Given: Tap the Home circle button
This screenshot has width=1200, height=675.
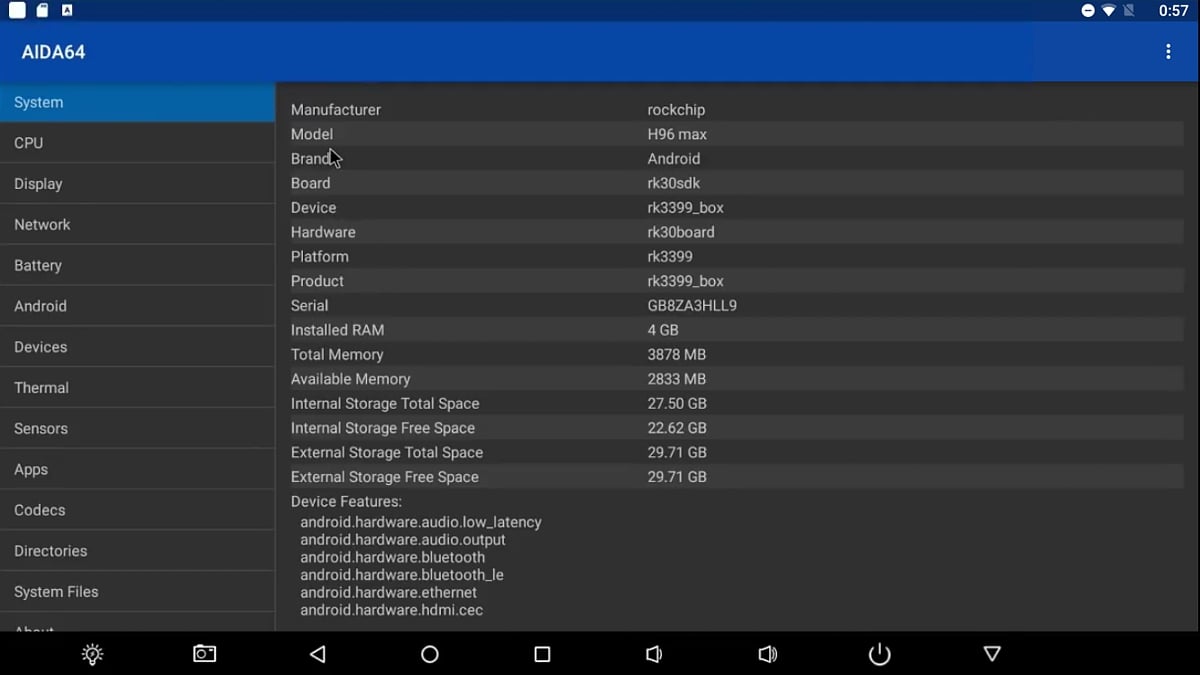Looking at the screenshot, I should (x=429, y=654).
